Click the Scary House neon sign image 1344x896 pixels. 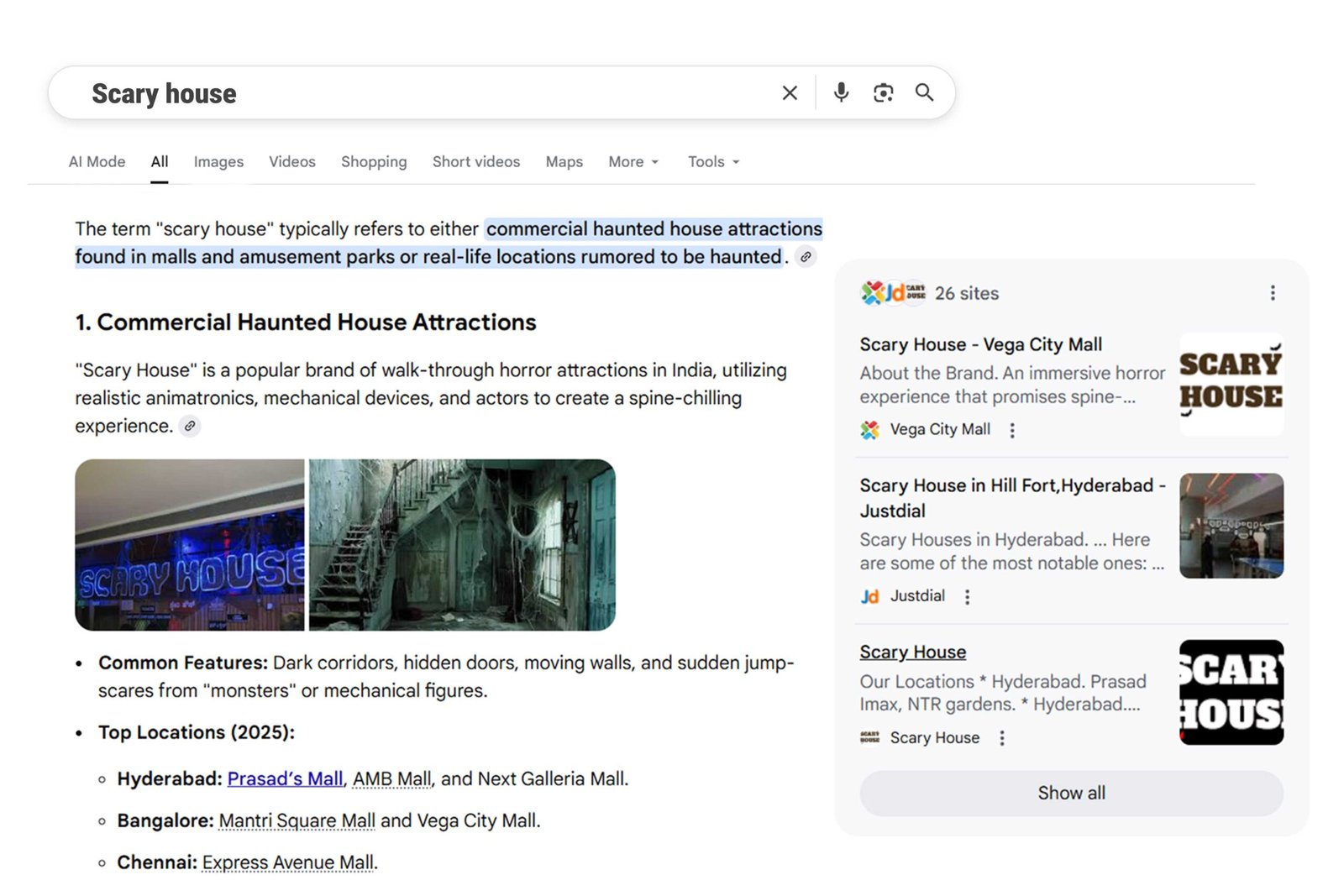click(189, 544)
